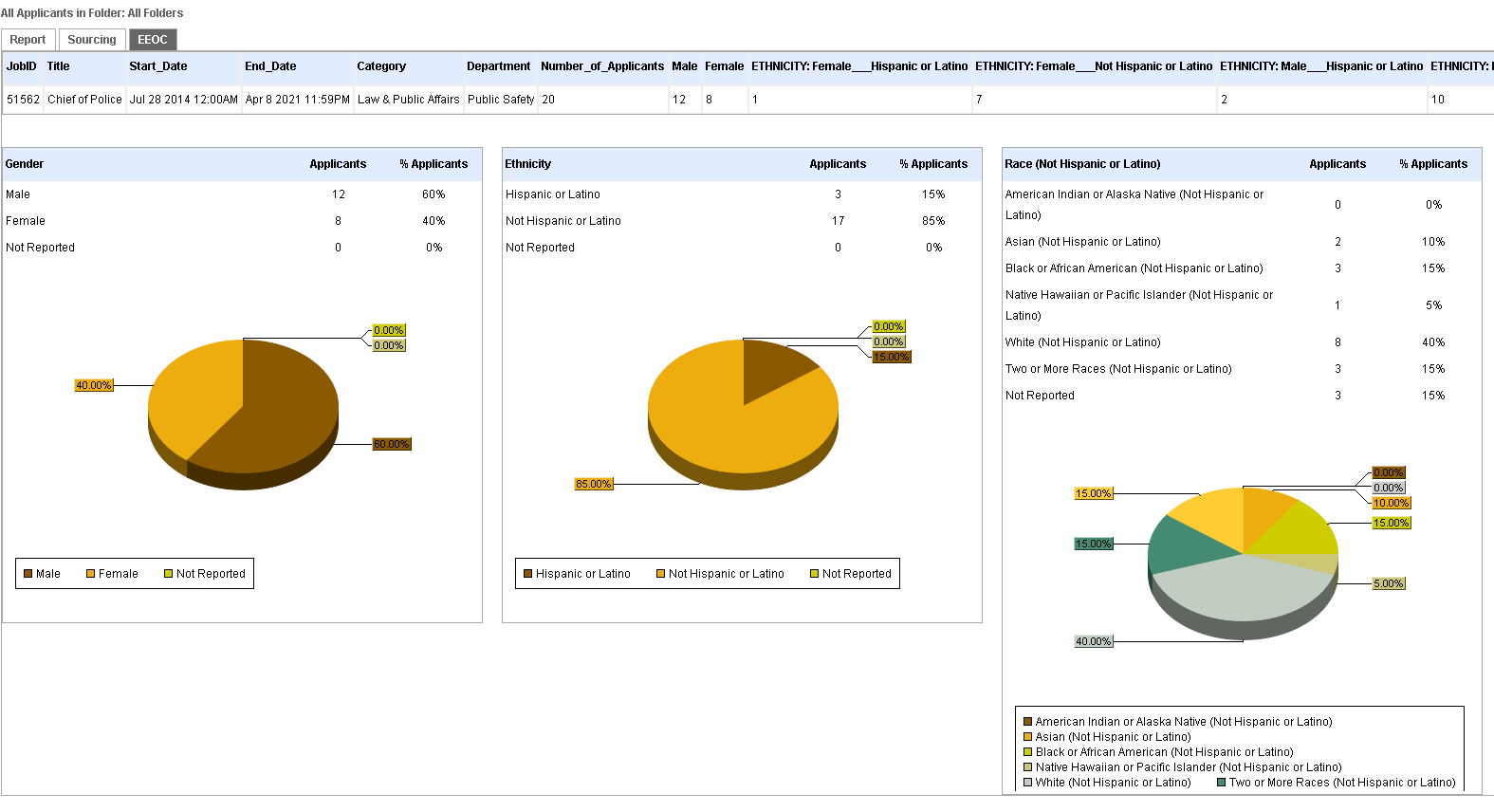Screen dimensions: 1494x812
Task: Click the Not Reported row in Race table
Action: click(1242, 396)
